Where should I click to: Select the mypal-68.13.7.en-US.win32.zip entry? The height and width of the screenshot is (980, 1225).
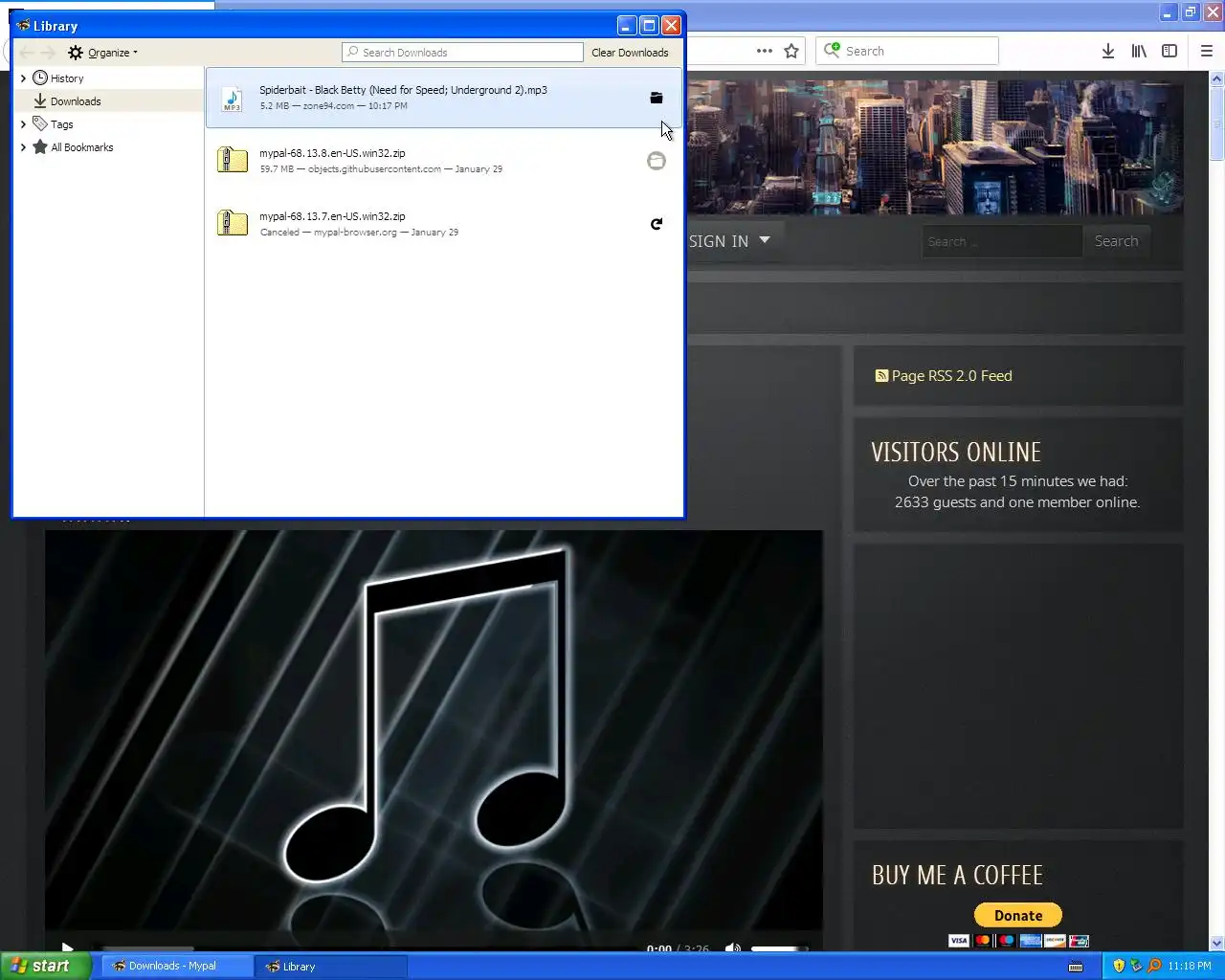pyautogui.click(x=444, y=224)
